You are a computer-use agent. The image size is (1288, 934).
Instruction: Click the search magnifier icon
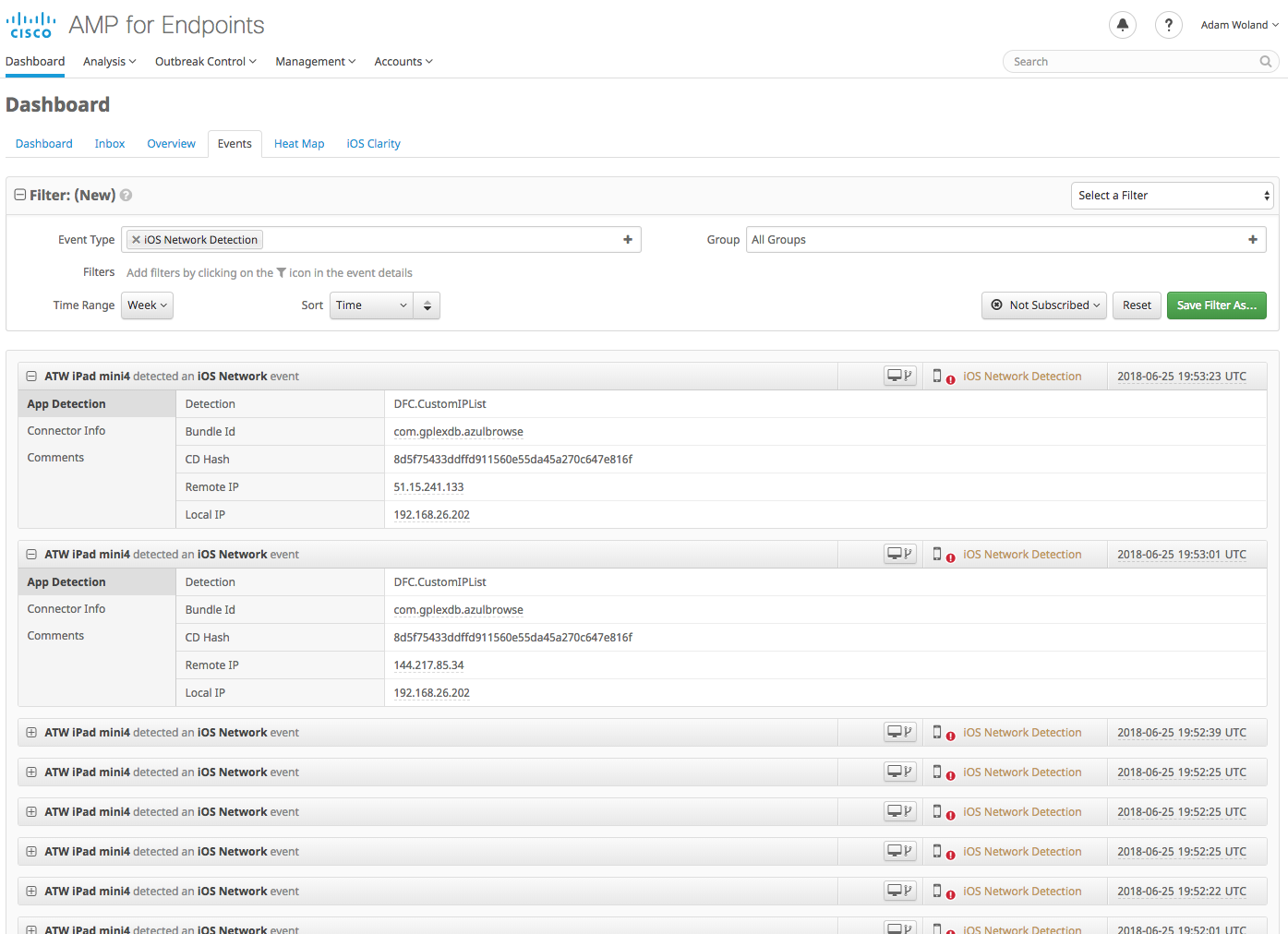[x=1266, y=62]
